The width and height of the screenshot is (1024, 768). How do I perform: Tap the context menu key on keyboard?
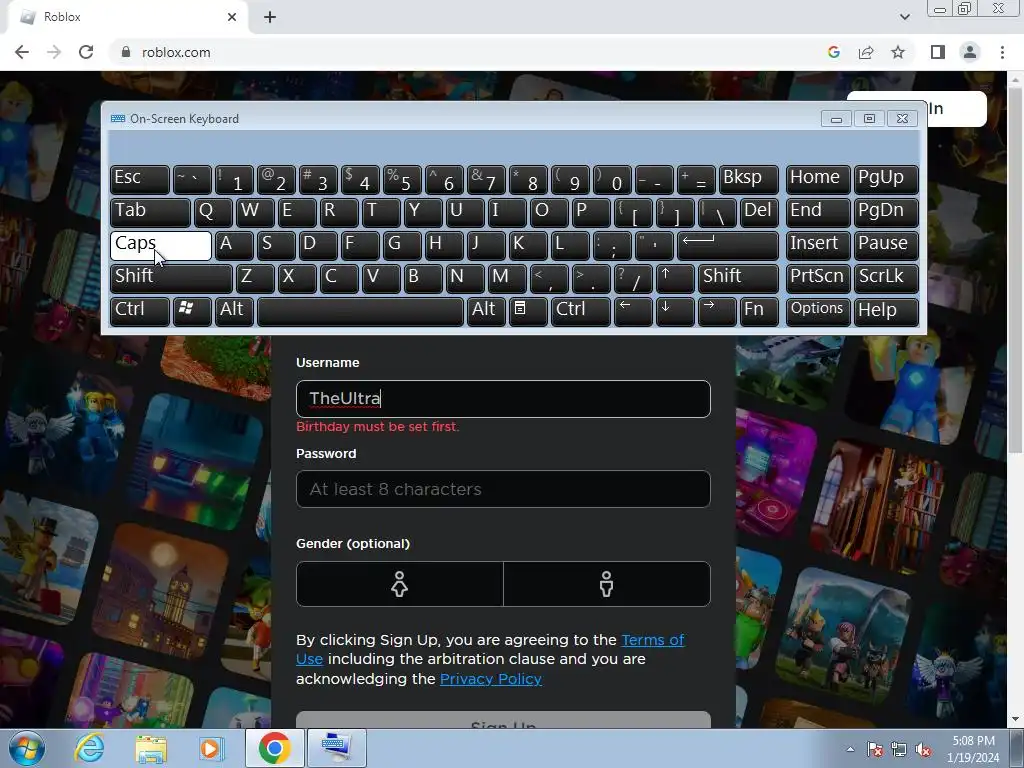coord(528,310)
